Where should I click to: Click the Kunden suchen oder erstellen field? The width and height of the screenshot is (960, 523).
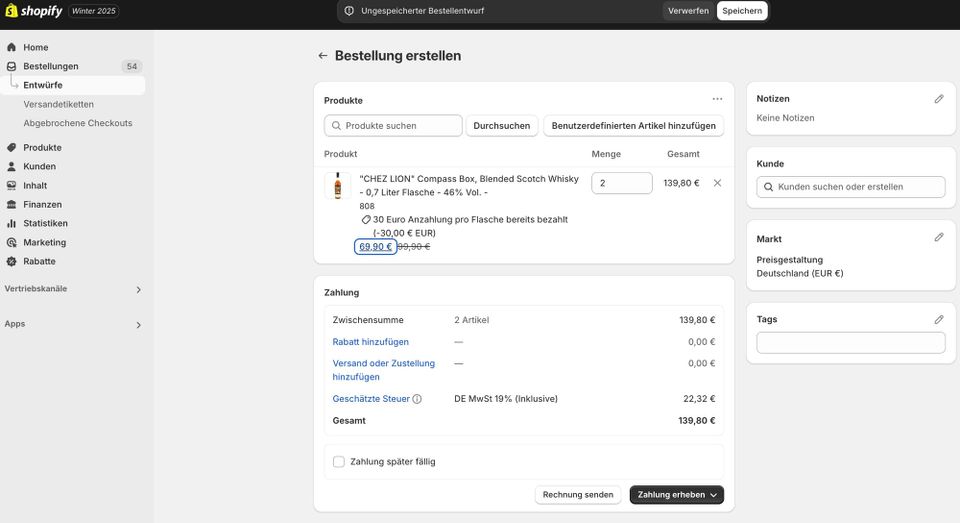[x=850, y=187]
